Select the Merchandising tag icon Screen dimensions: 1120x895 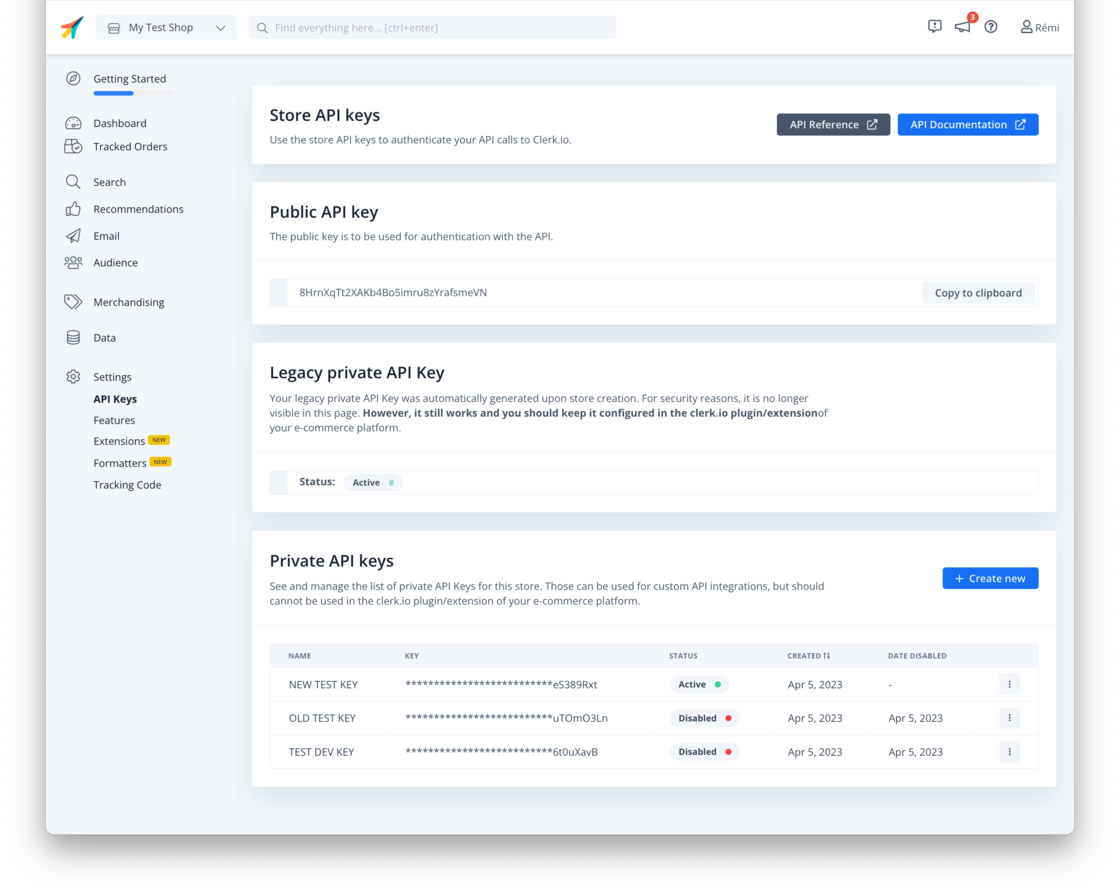(x=73, y=301)
